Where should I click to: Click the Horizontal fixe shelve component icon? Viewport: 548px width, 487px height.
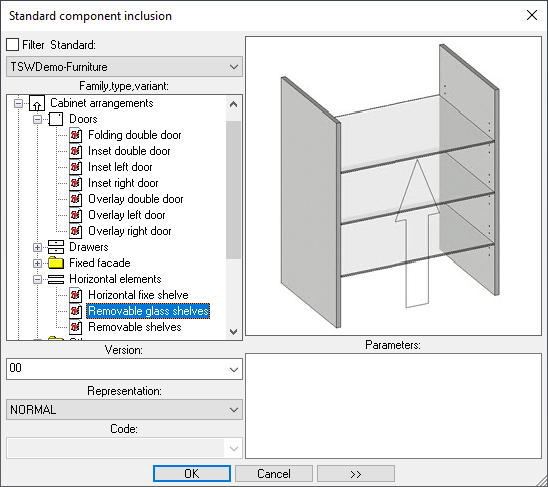pyautogui.click(x=75, y=295)
